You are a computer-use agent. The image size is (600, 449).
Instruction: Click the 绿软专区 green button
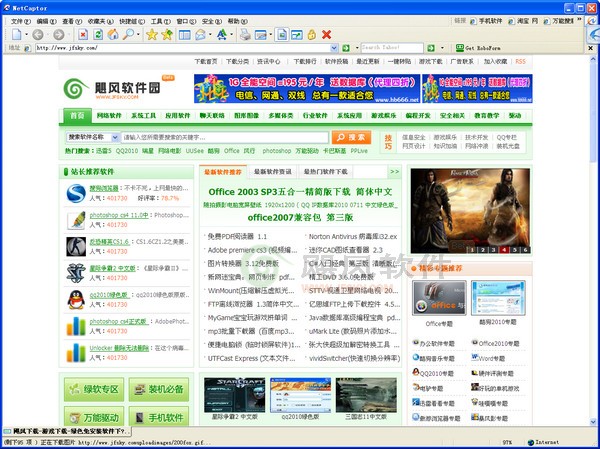pyautogui.click(x=94, y=389)
